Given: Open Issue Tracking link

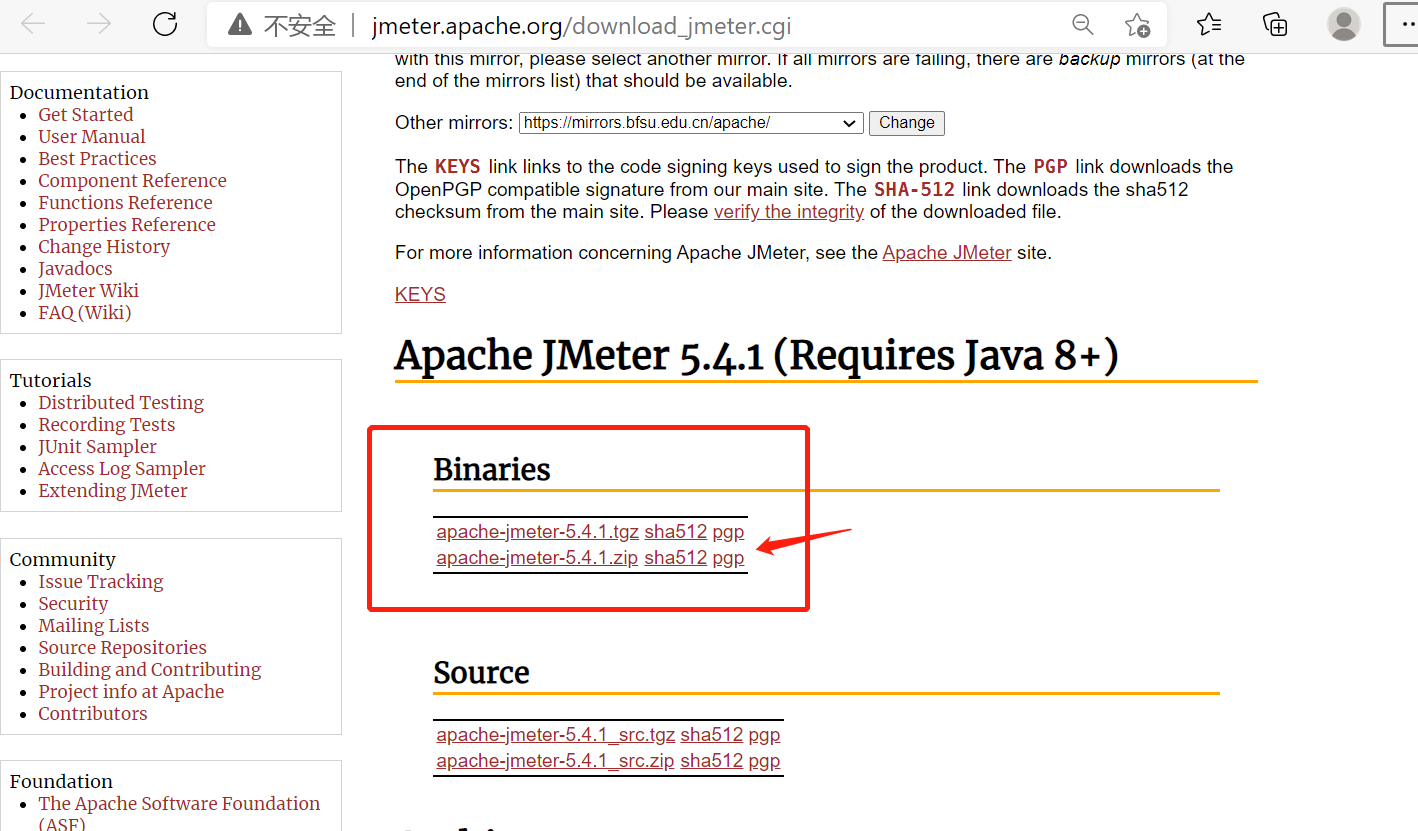Looking at the screenshot, I should [x=101, y=582].
